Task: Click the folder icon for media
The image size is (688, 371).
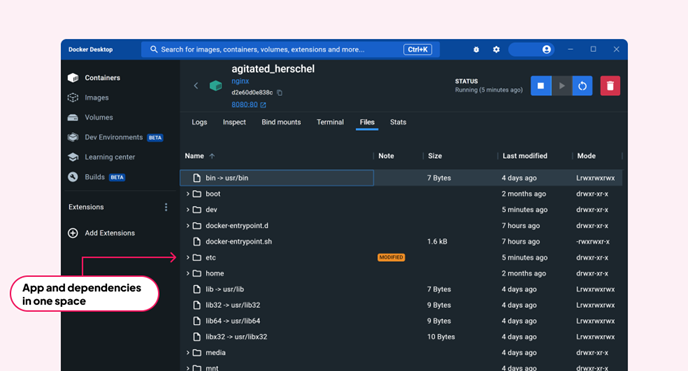Action: pyautogui.click(x=197, y=353)
